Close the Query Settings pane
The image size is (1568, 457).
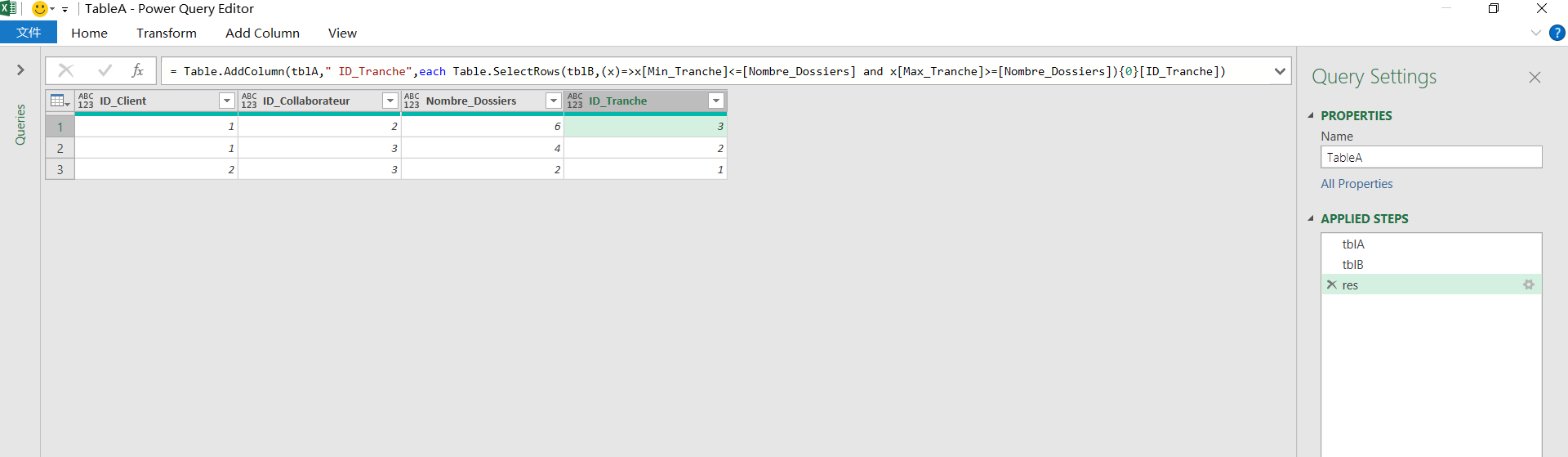[1535, 77]
